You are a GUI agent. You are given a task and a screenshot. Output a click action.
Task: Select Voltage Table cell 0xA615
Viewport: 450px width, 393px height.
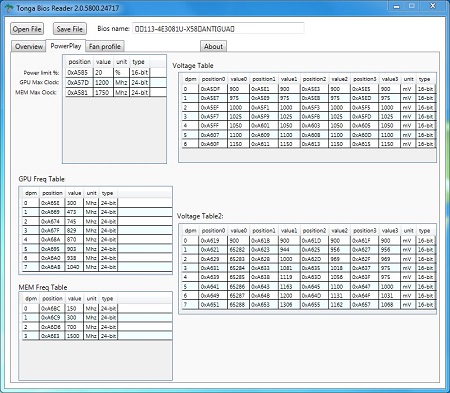coord(365,144)
